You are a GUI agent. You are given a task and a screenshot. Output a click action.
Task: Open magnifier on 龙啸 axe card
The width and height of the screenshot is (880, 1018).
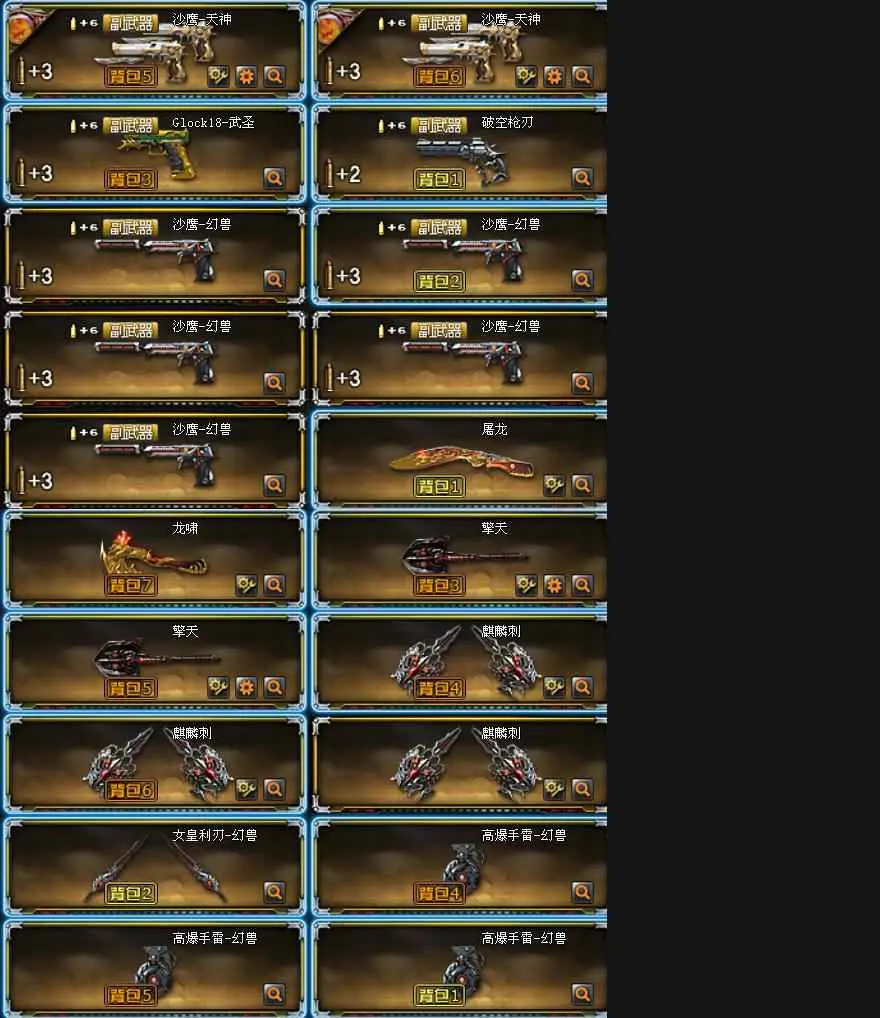pos(274,585)
